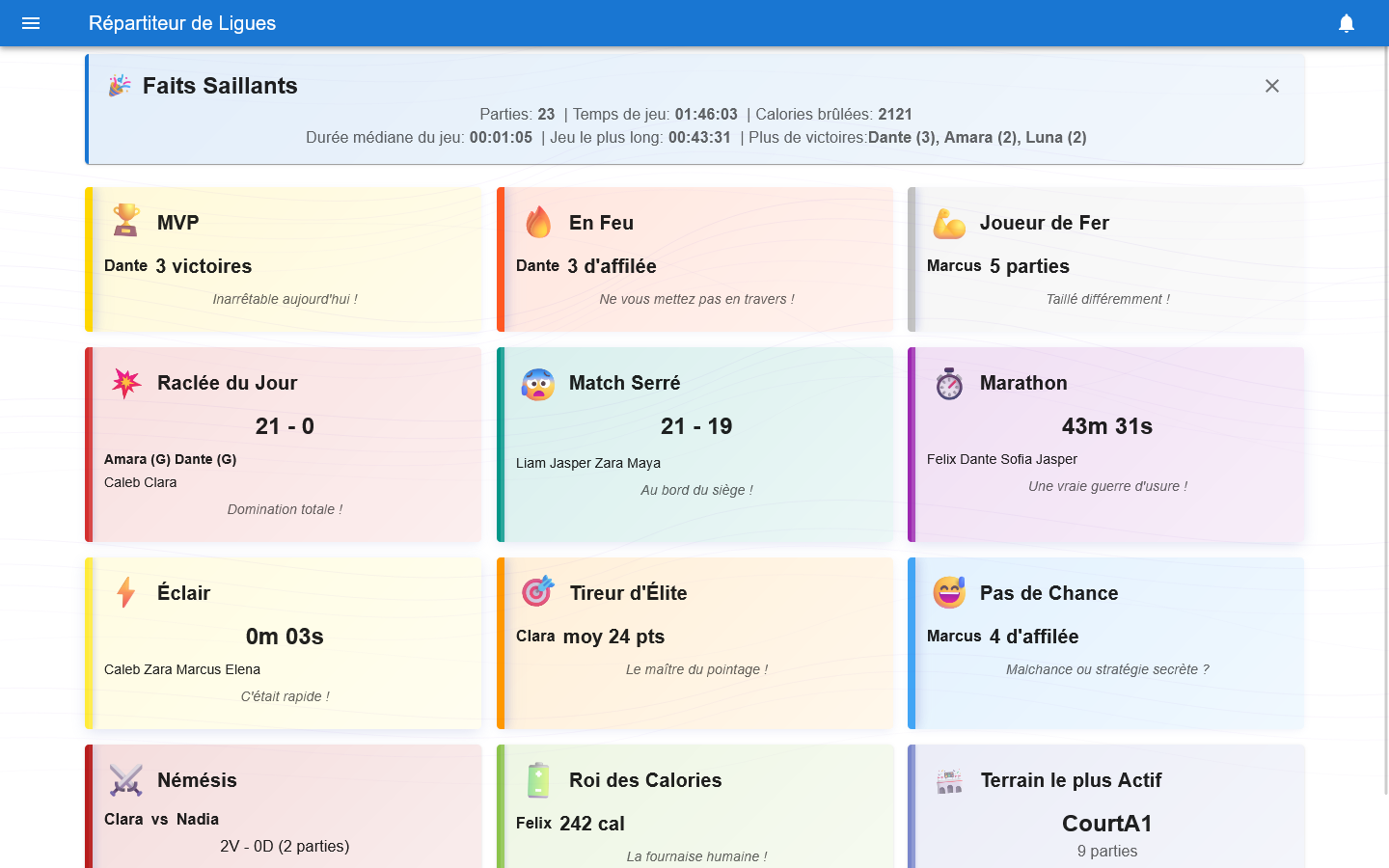This screenshot has width=1389, height=868.
Task: Click the Marathon stopwatch icon
Action: coord(949,383)
